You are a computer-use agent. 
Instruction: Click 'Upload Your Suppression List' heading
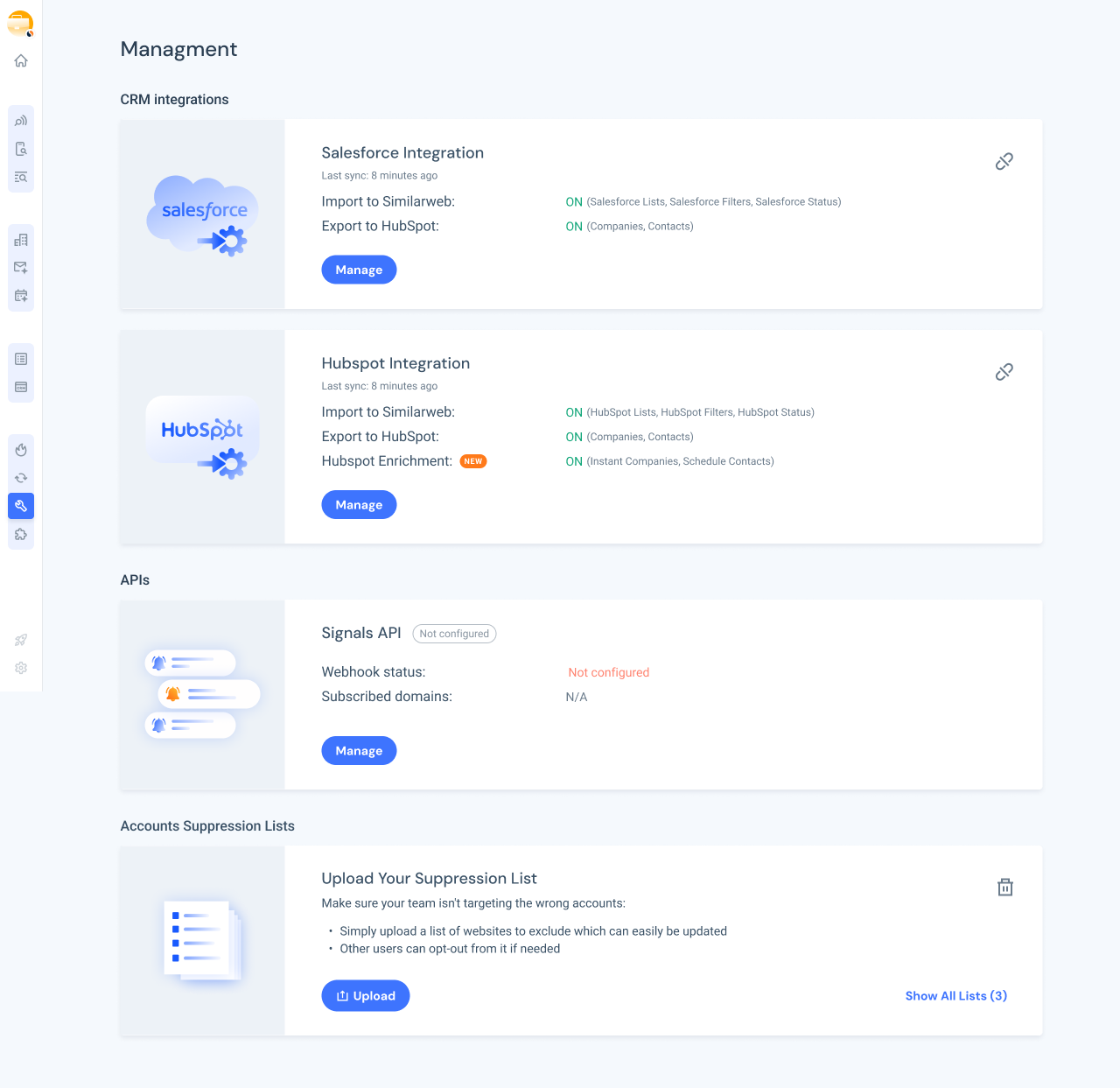429,879
